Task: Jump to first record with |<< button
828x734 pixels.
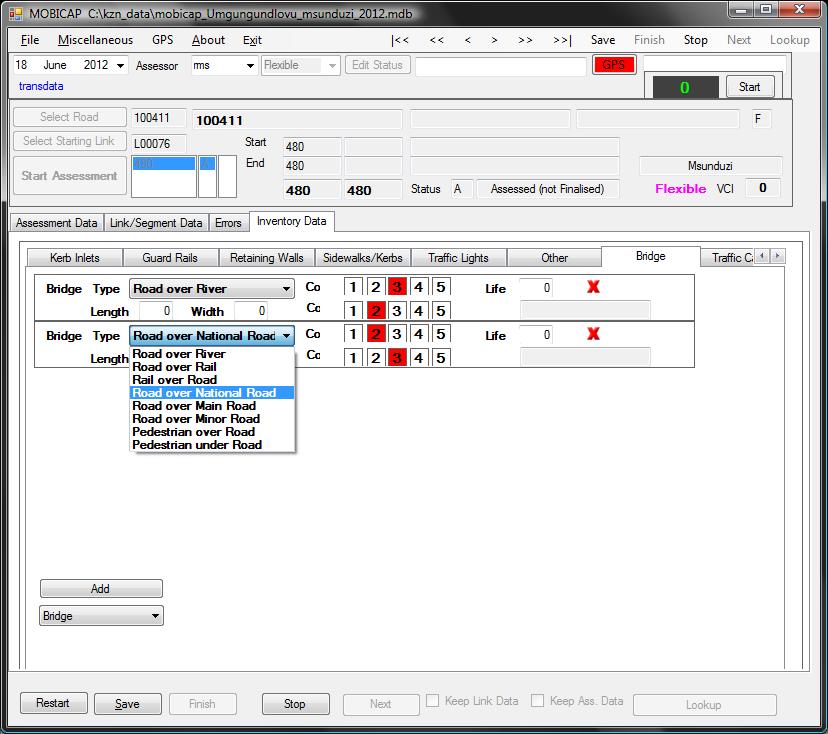Action: coord(400,40)
